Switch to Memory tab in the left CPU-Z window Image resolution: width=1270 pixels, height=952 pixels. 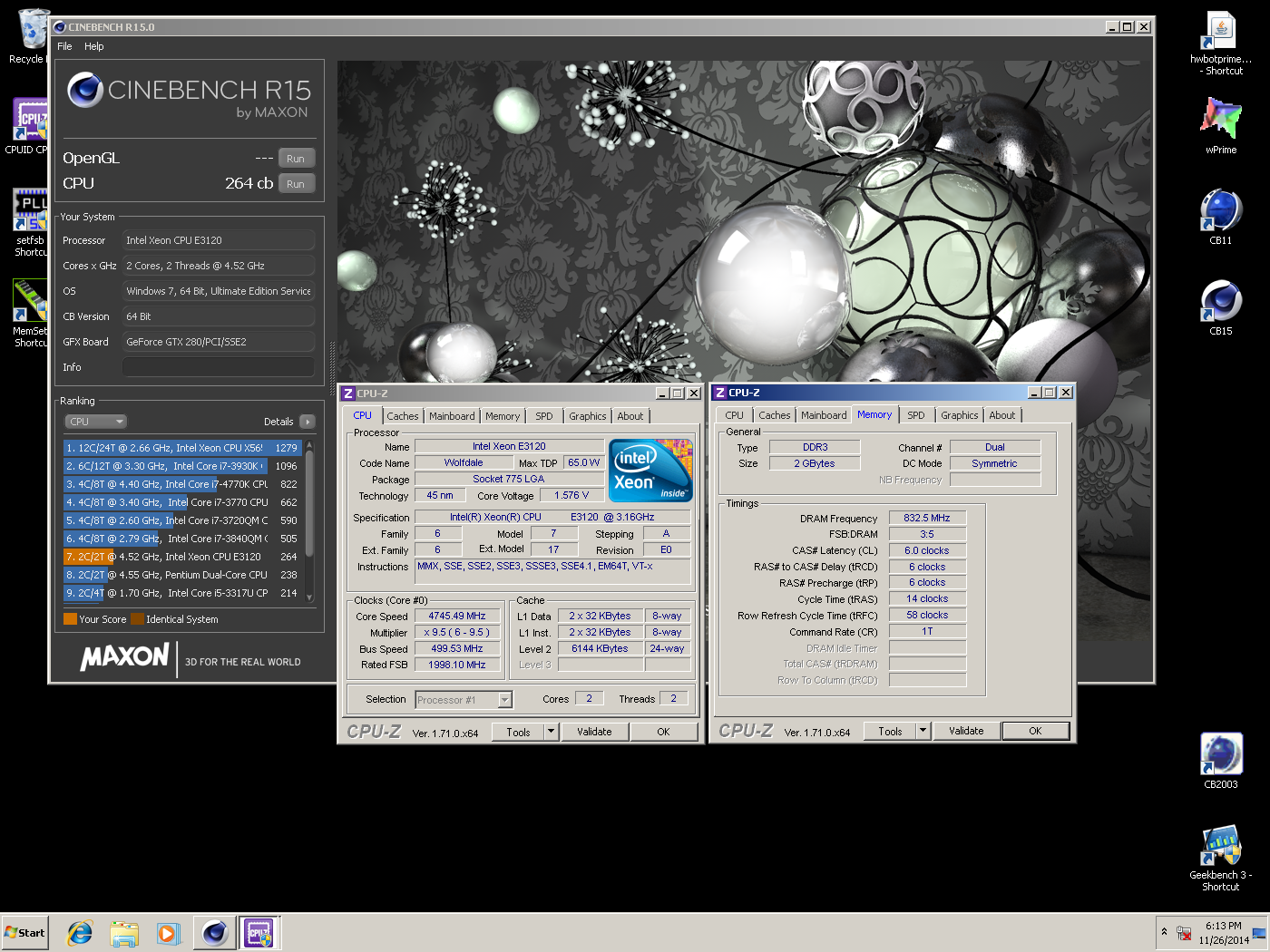coord(503,416)
